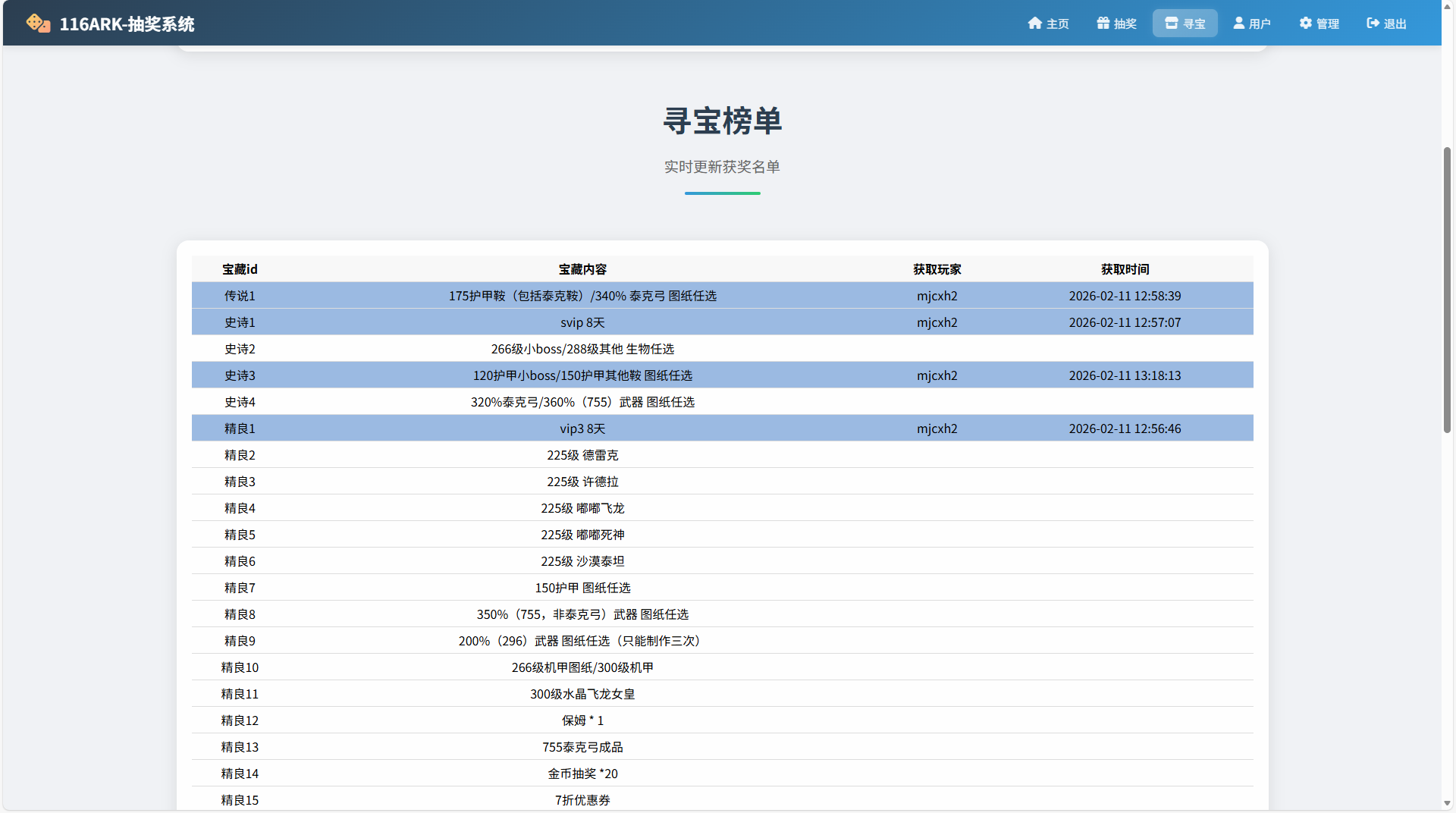Click the scrollbar down arrow
This screenshot has width=1456, height=813.
pos(1447,802)
